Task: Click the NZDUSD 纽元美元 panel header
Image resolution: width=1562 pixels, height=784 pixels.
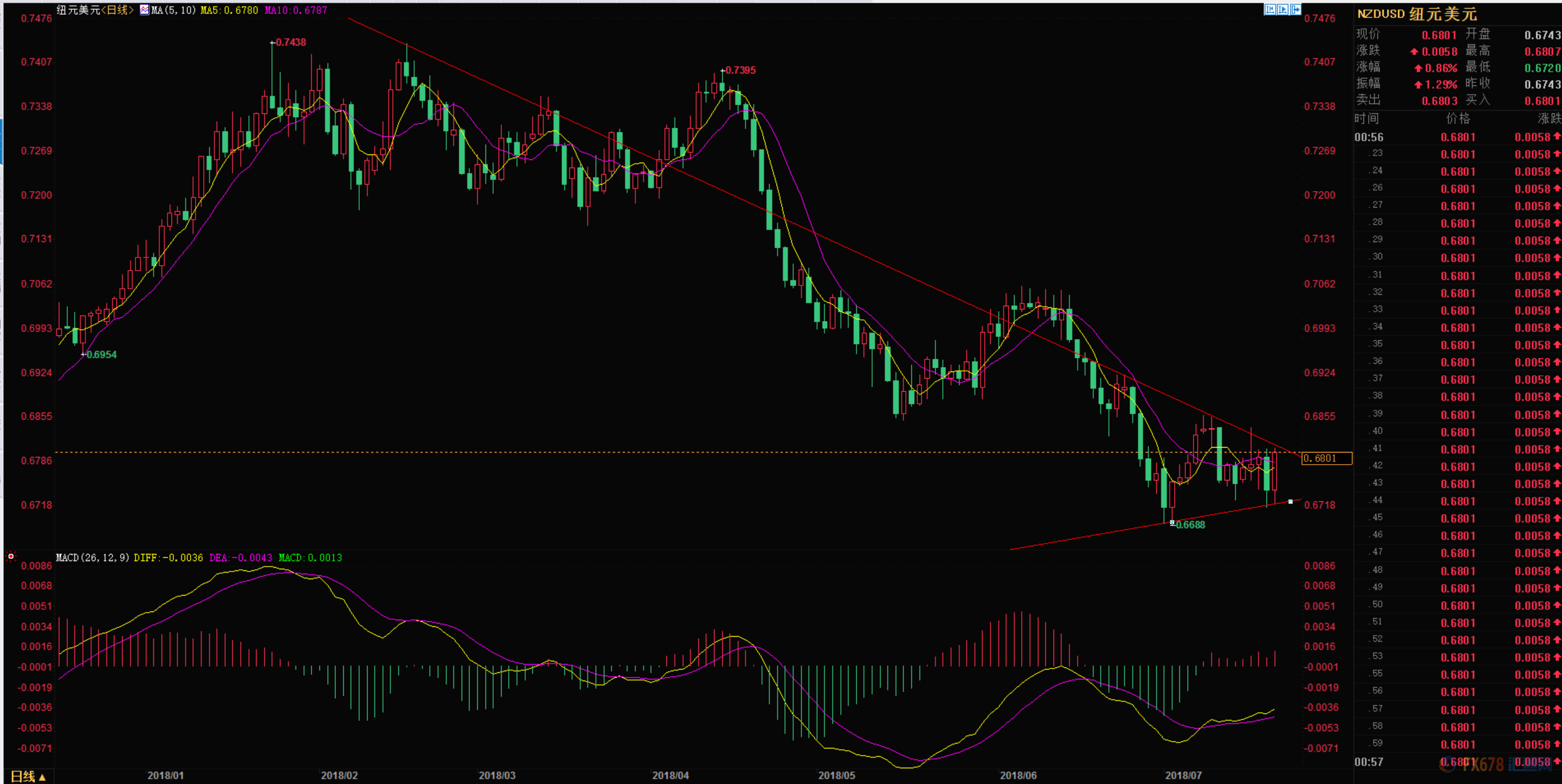Action: click(1417, 14)
